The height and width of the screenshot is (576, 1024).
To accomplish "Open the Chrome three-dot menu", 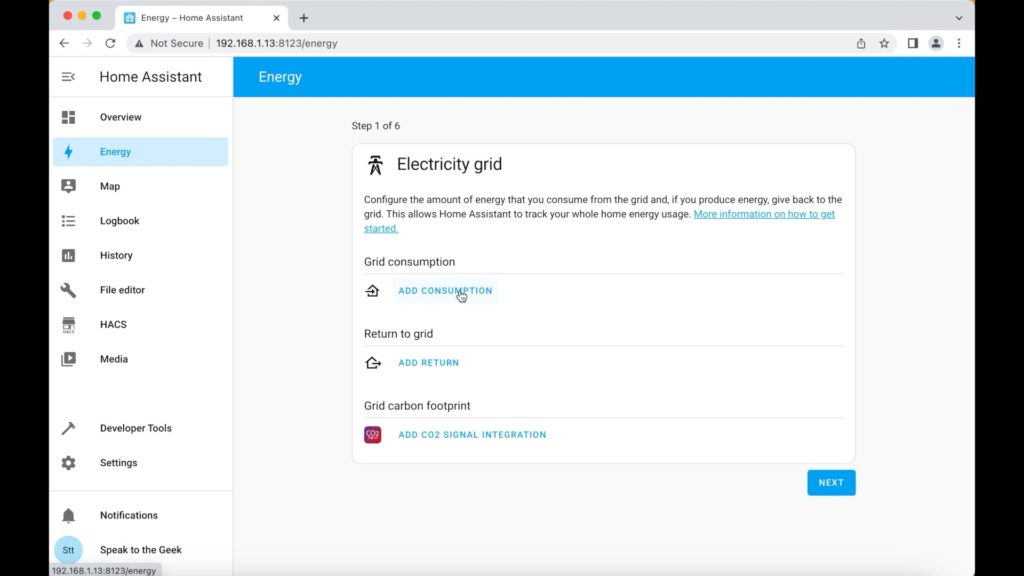I will (959, 43).
